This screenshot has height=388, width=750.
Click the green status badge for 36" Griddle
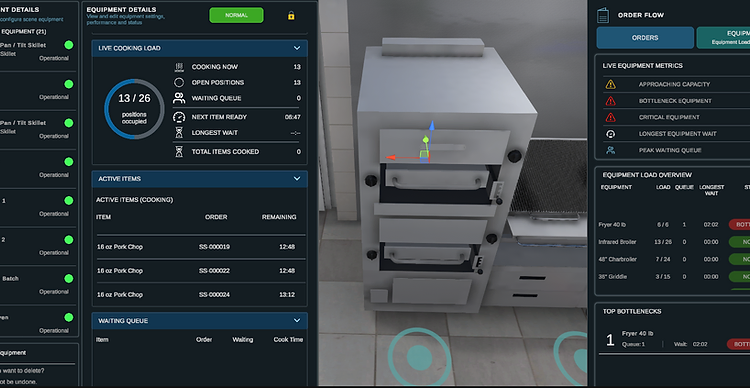pos(739,277)
